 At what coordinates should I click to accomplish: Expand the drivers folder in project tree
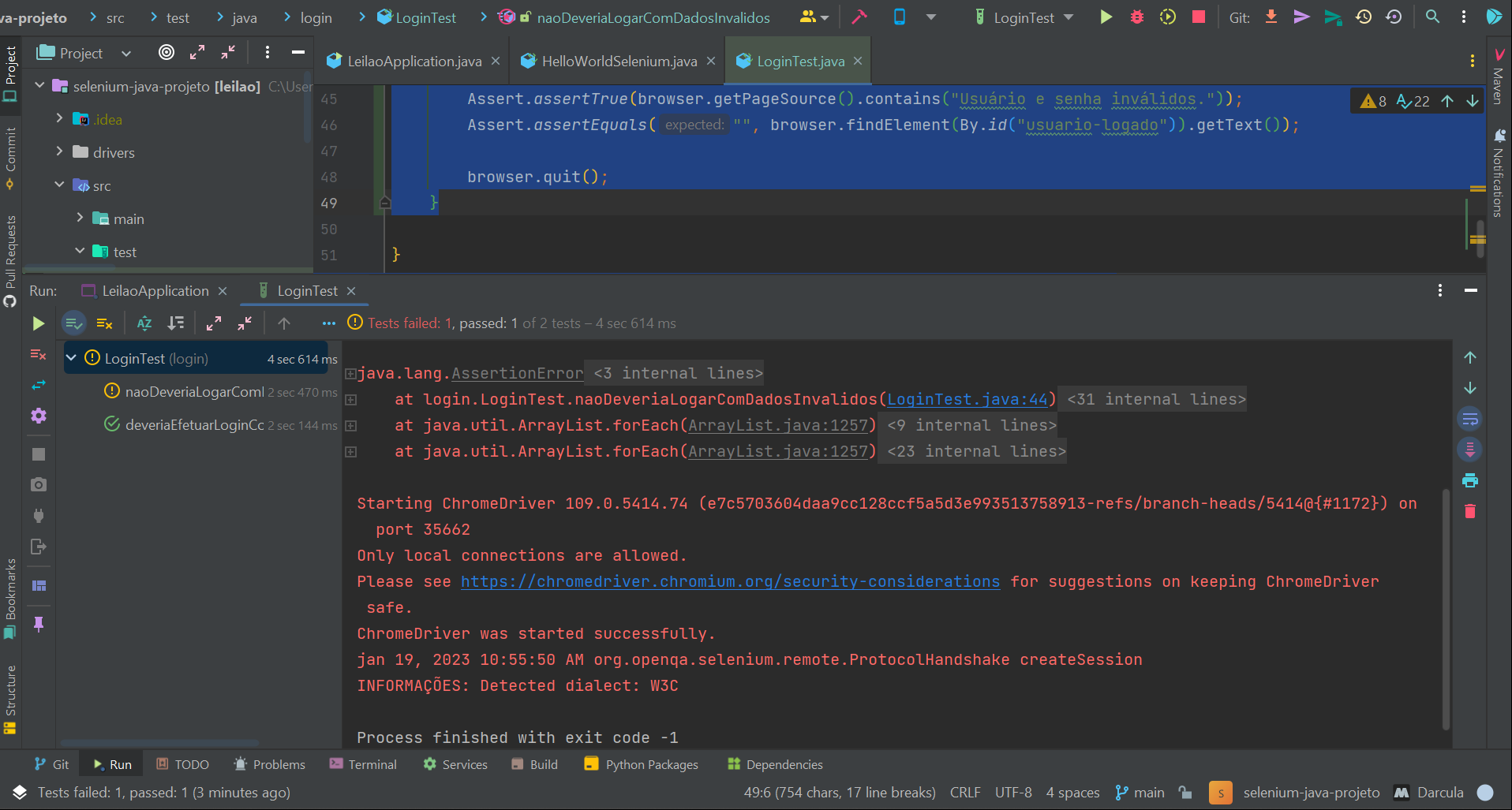point(60,152)
